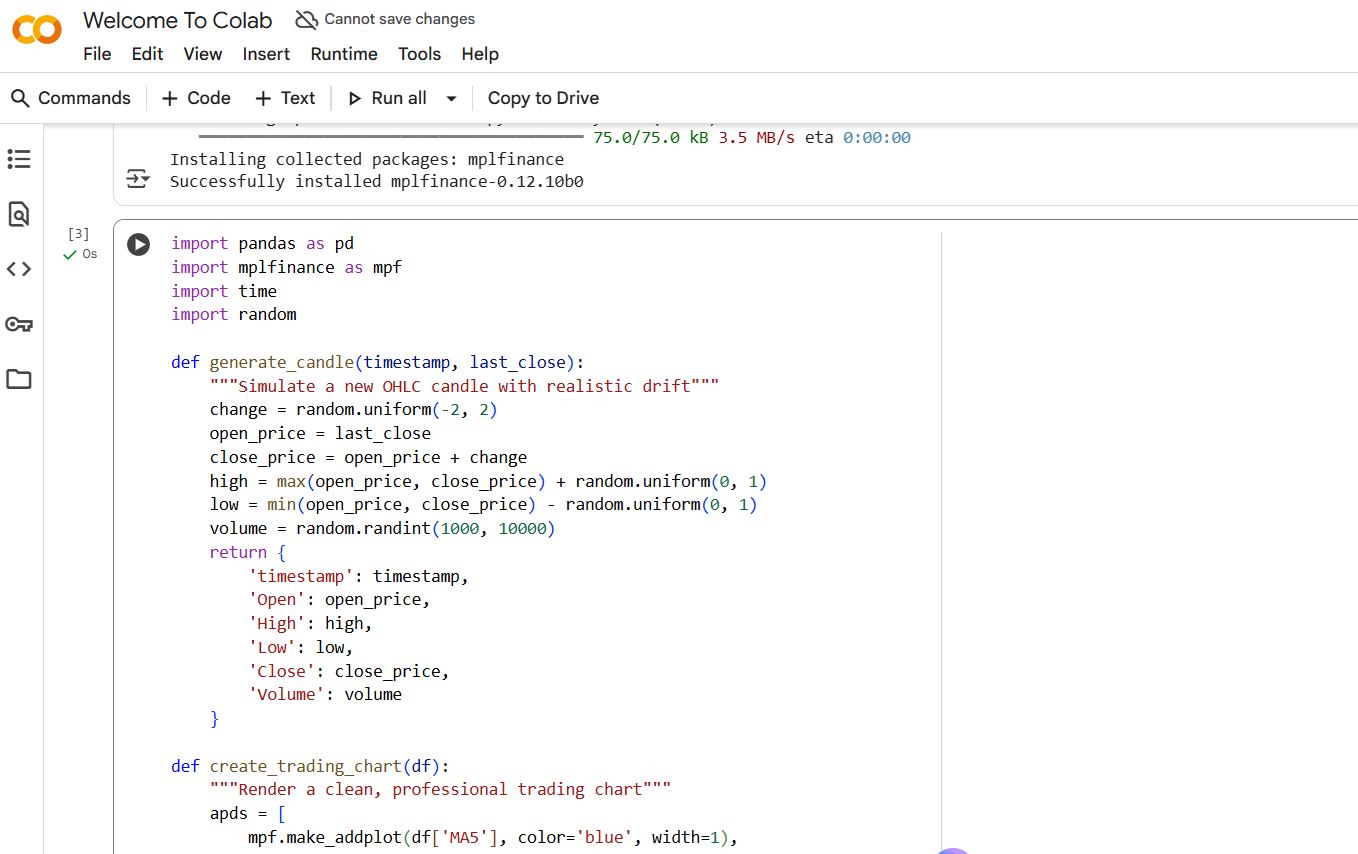Run the code cell with play button
Viewport: 1358px width, 854px height.
(138, 244)
